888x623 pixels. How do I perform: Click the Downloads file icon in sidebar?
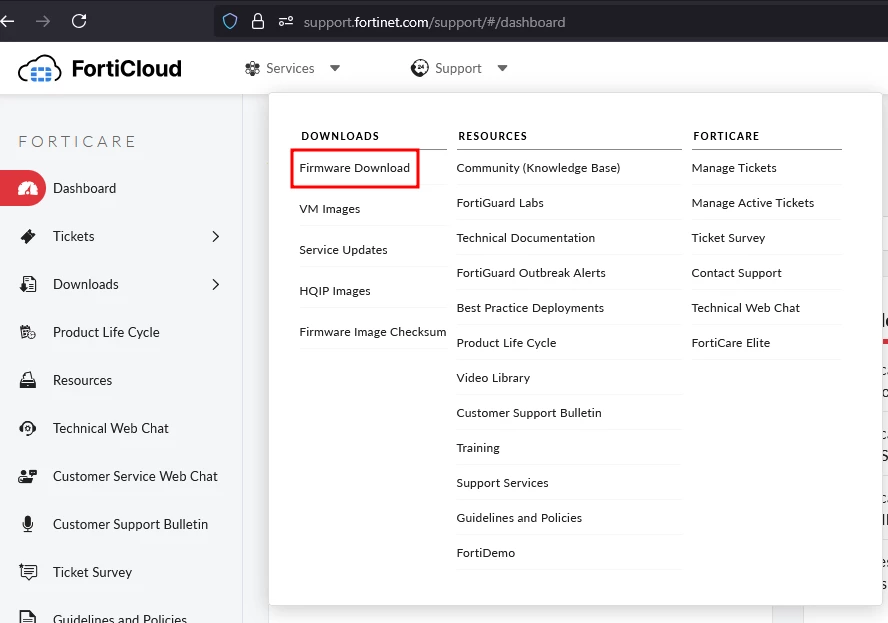[28, 284]
